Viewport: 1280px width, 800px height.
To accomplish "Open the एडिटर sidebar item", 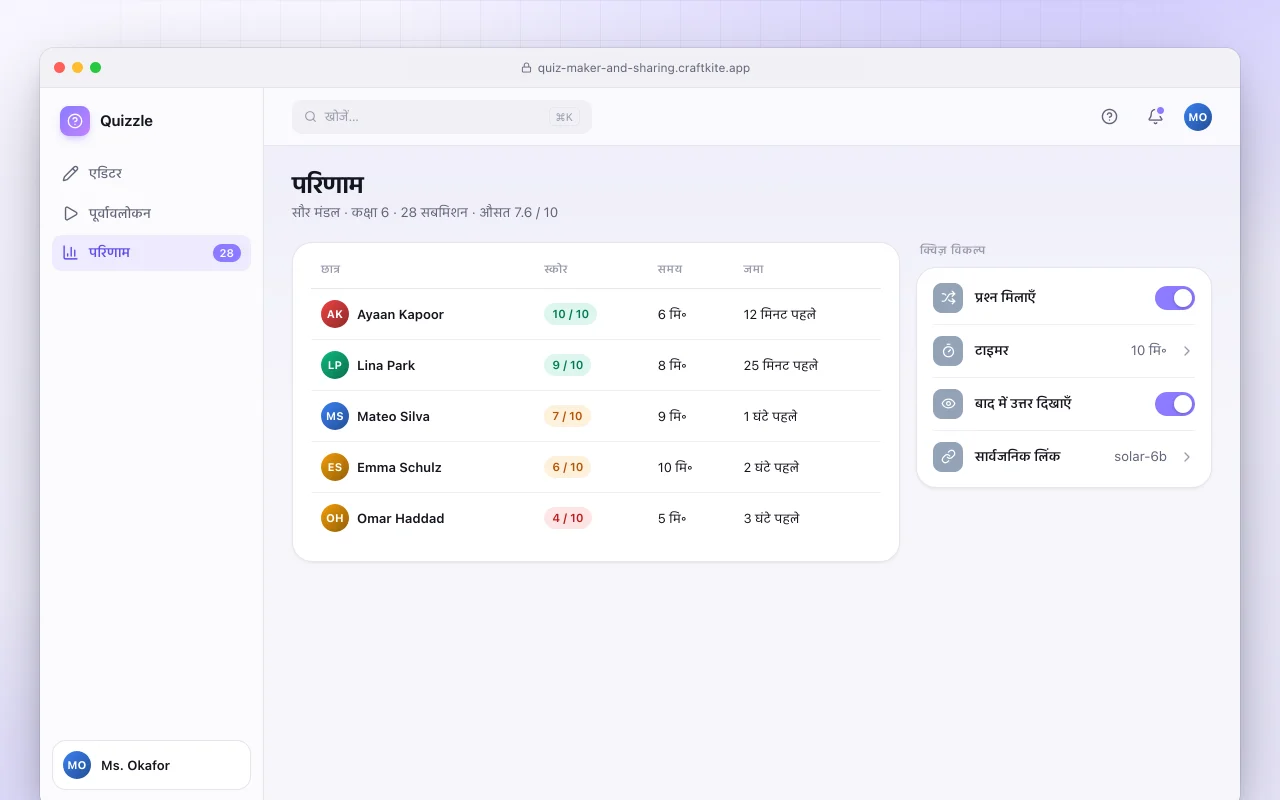I will tap(151, 174).
